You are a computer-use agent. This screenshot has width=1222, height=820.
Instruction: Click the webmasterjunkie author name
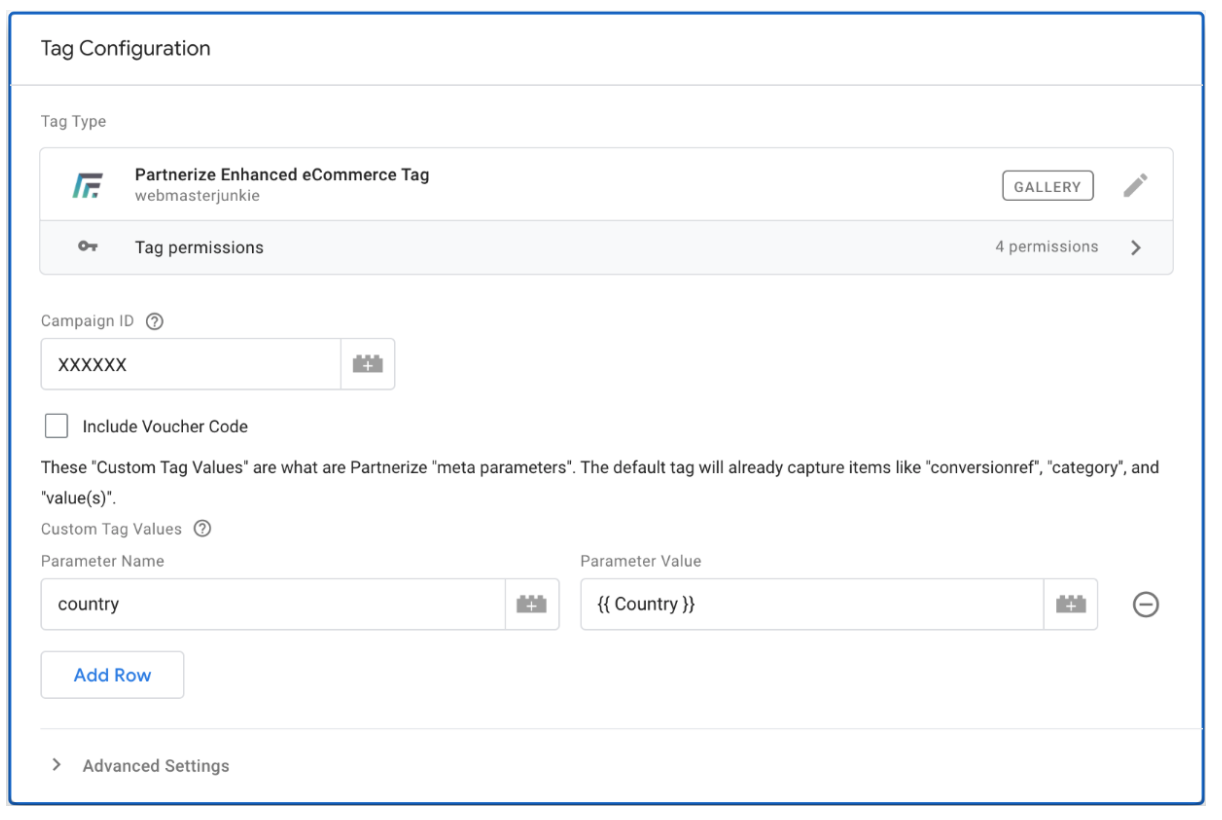pos(197,196)
